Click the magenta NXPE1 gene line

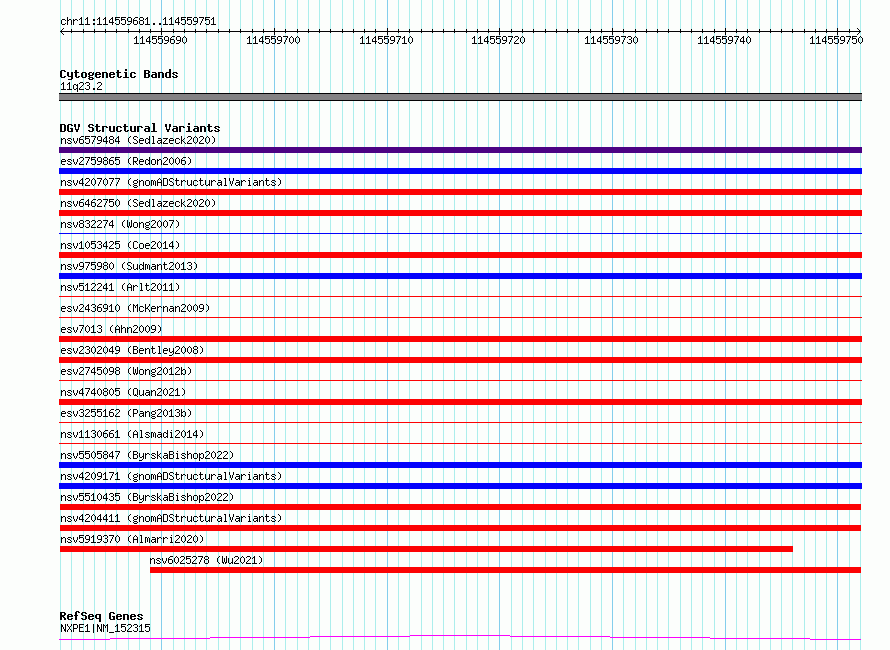click(460, 637)
